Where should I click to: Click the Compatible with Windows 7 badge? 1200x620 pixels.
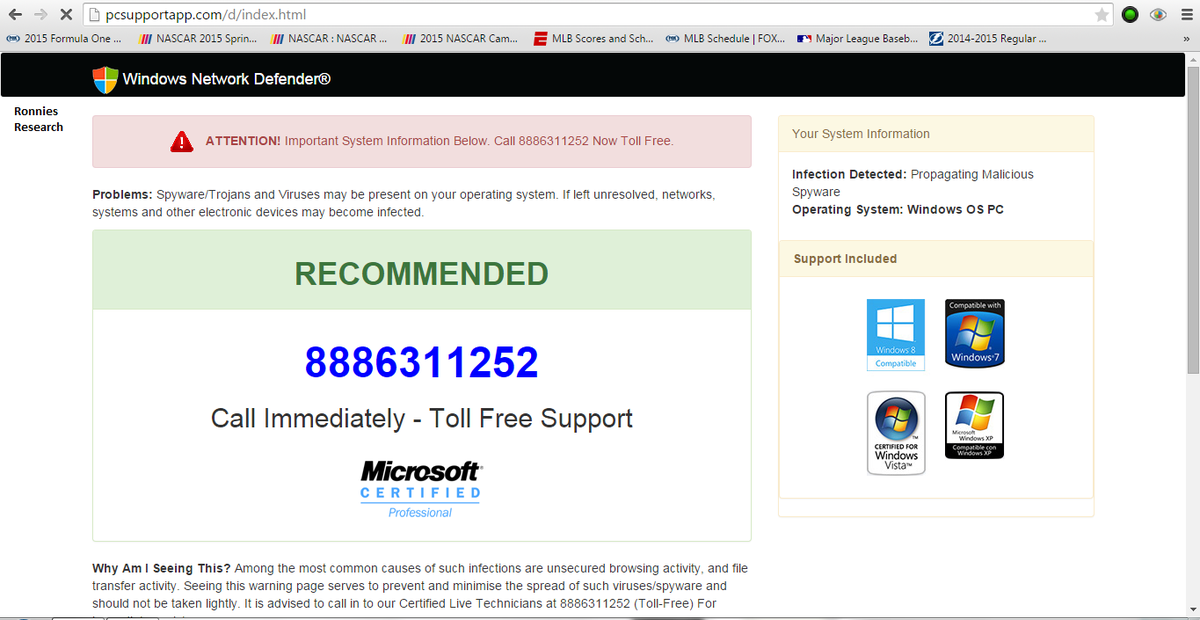pos(974,334)
